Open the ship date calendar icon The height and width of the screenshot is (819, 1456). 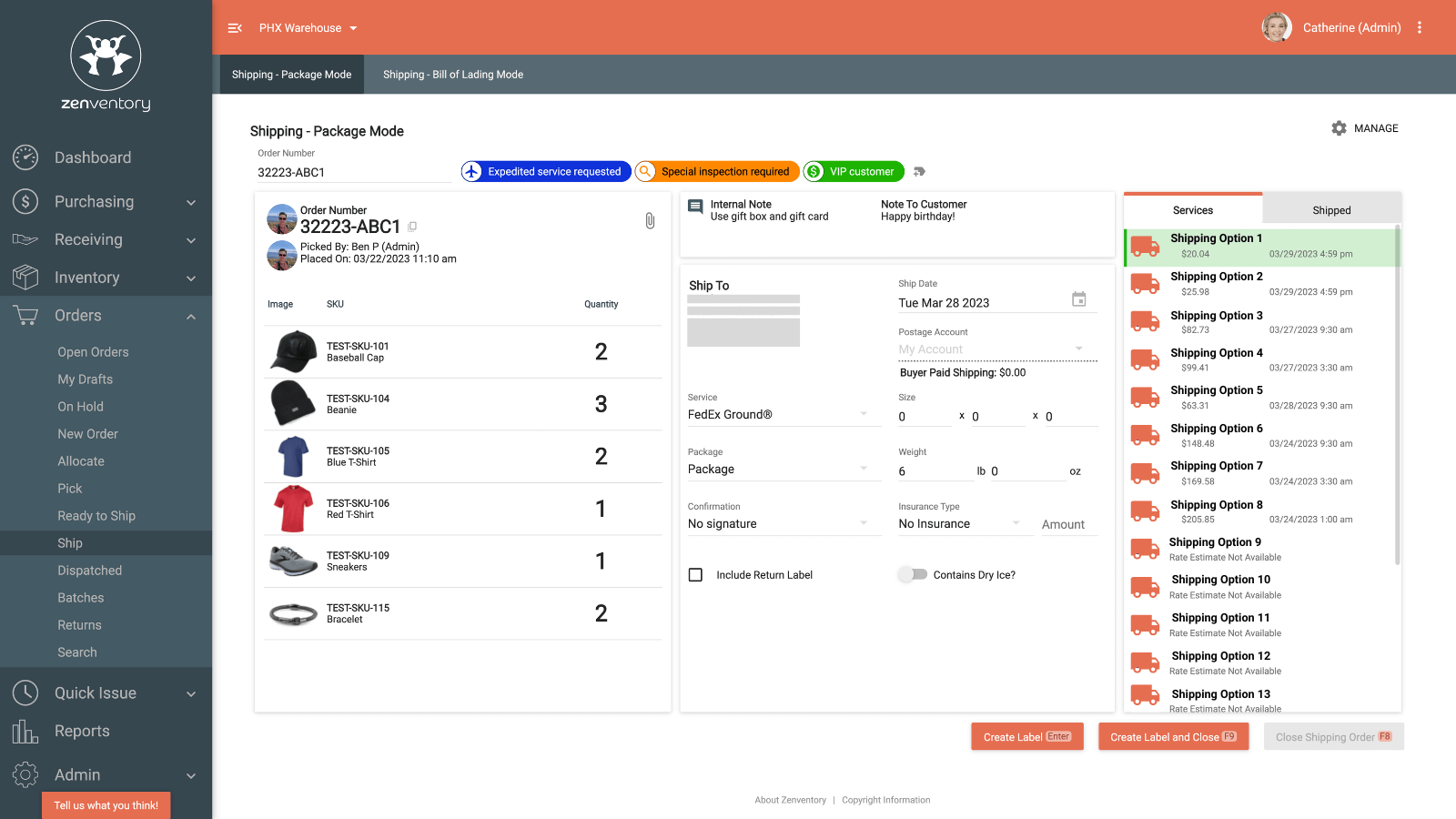click(x=1079, y=299)
